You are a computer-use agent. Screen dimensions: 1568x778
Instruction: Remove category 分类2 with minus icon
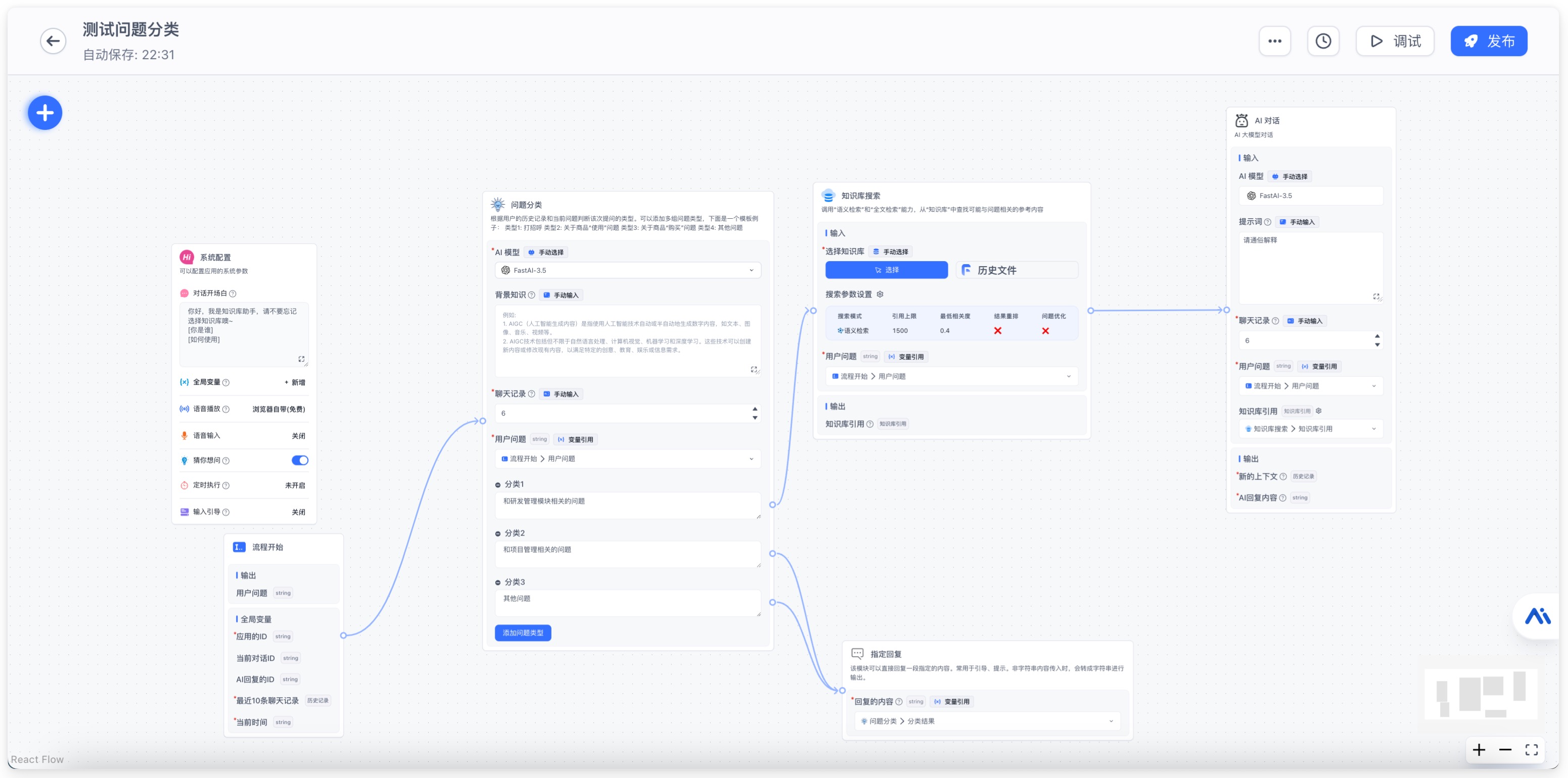point(498,533)
